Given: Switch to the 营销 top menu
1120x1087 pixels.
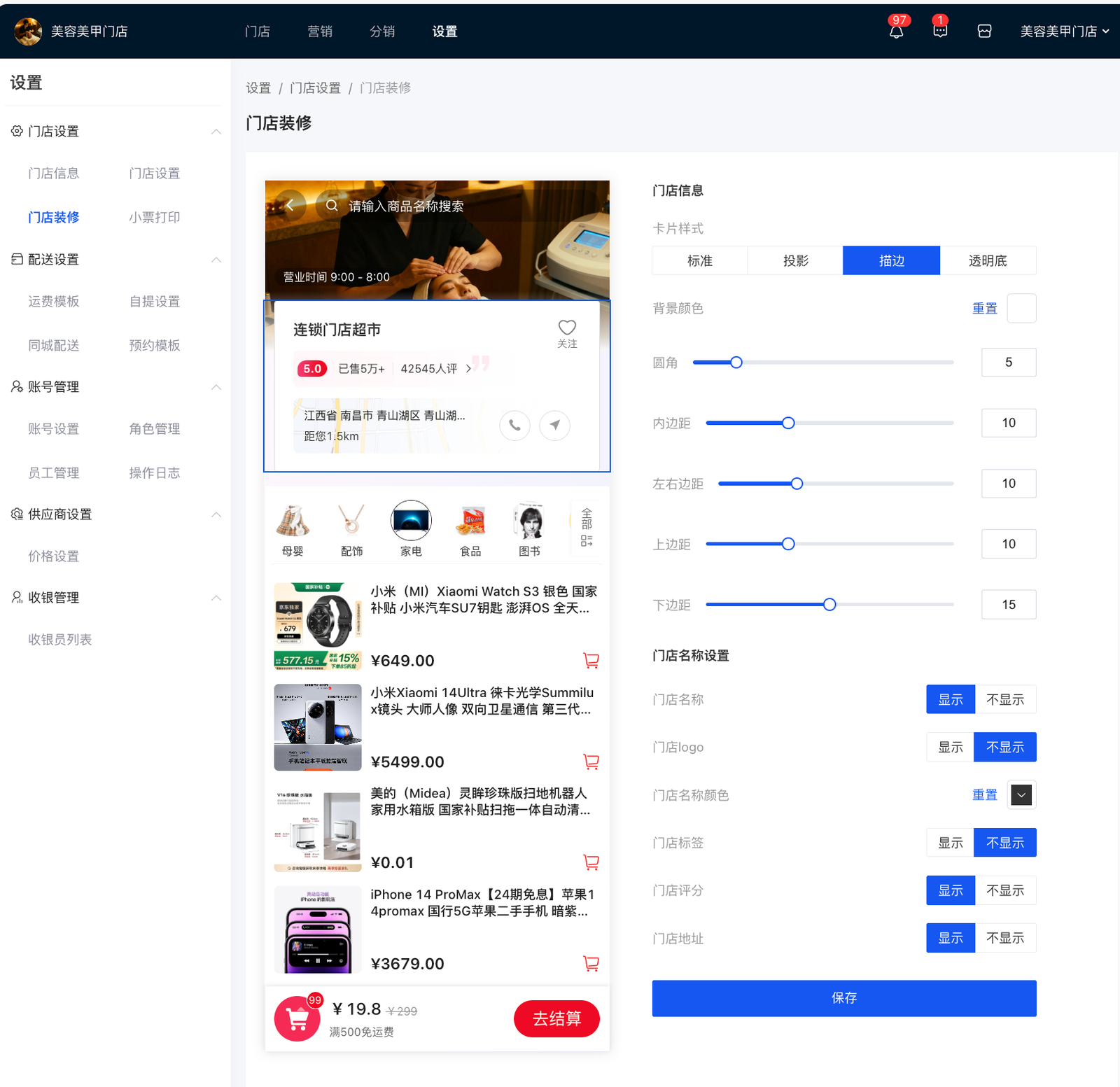Looking at the screenshot, I should pos(320,31).
